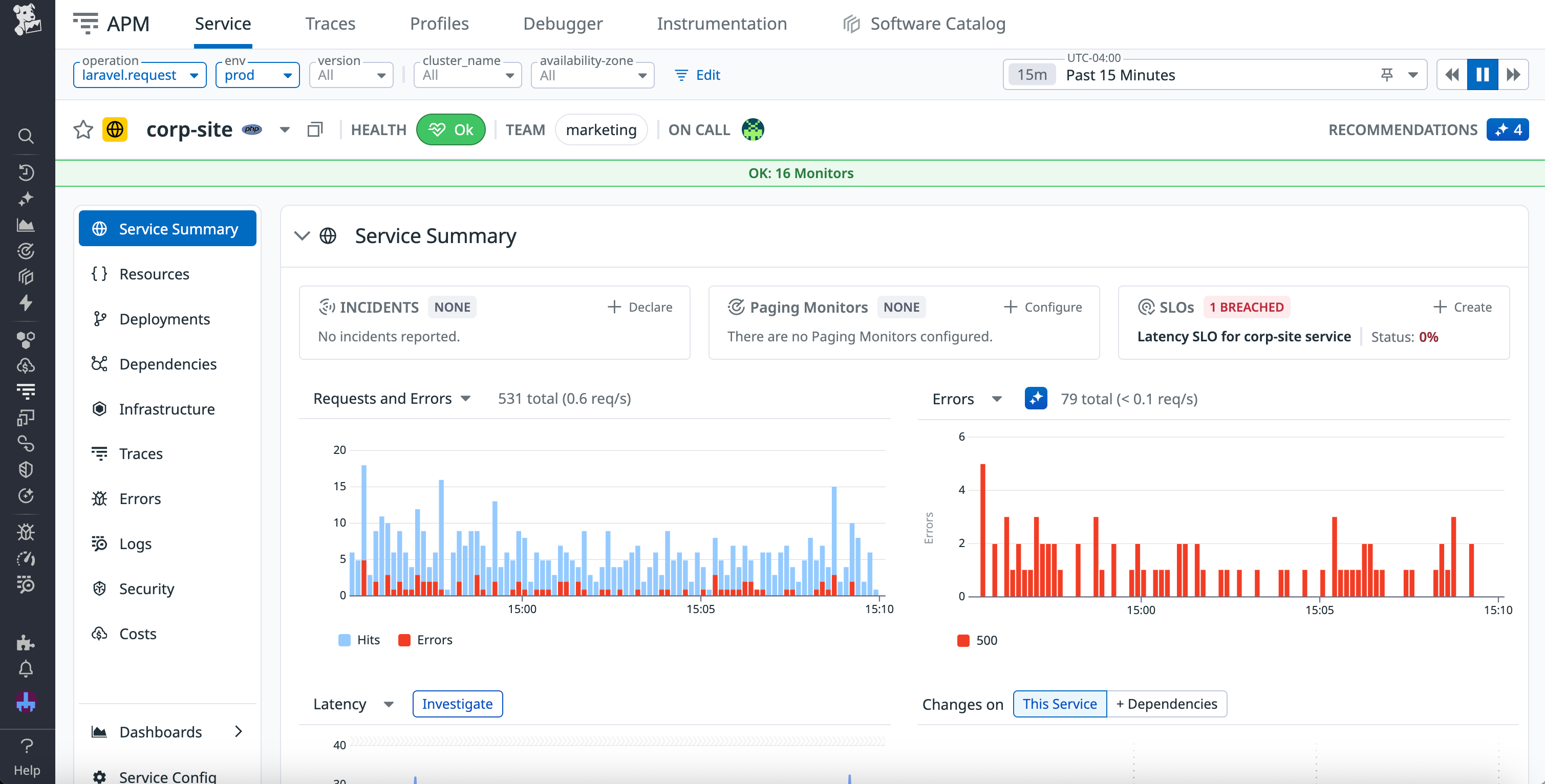This screenshot has width=1545, height=784.
Task: Switch changes view to This Service
Action: 1059,704
